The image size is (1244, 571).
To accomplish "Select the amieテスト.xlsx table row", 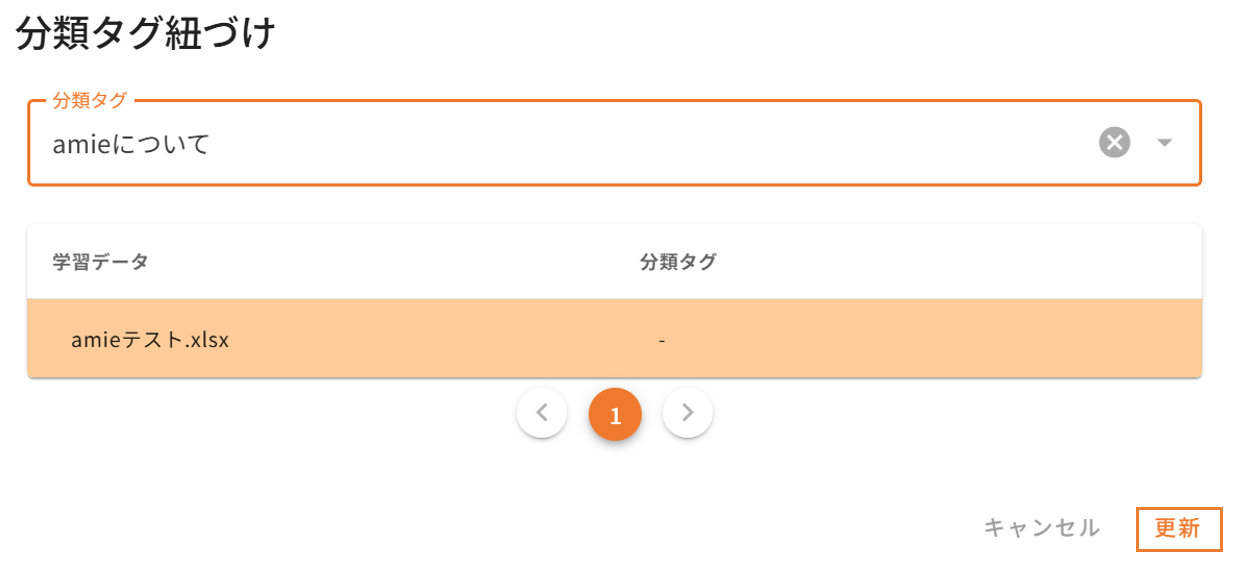I will pos(400,340).
